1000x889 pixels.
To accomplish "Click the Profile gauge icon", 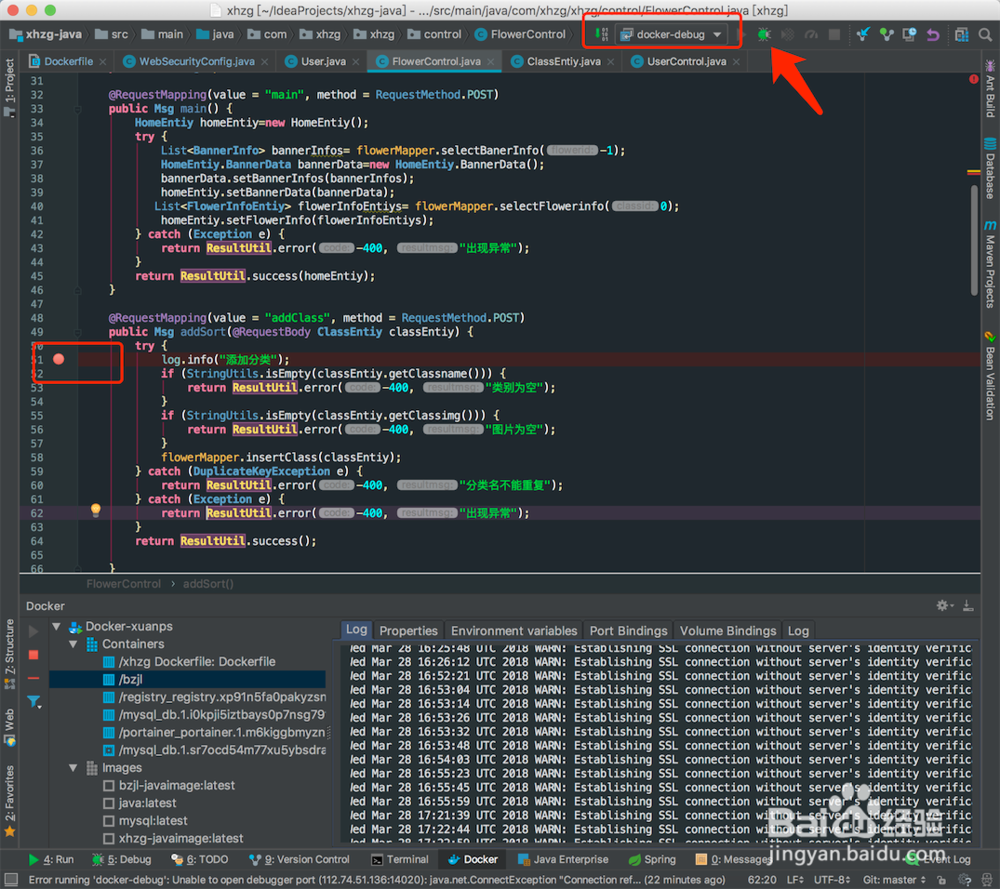I will point(811,34).
